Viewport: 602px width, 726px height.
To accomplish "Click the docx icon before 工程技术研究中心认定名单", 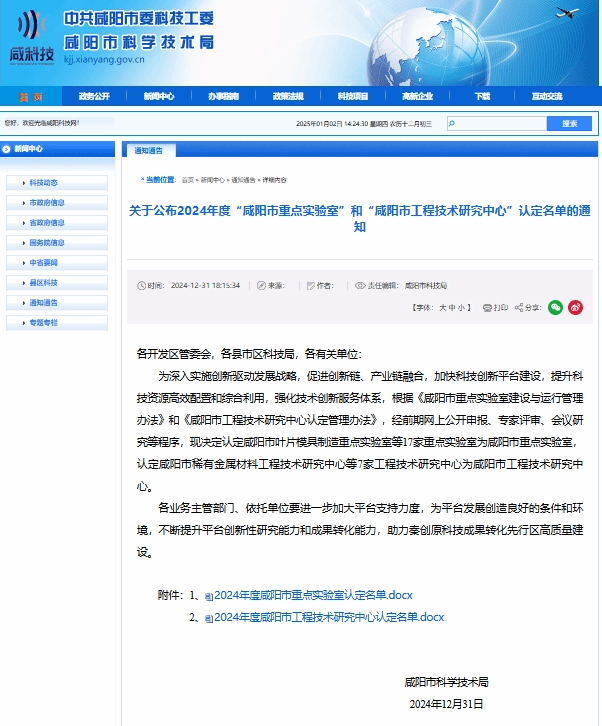I will (209, 618).
